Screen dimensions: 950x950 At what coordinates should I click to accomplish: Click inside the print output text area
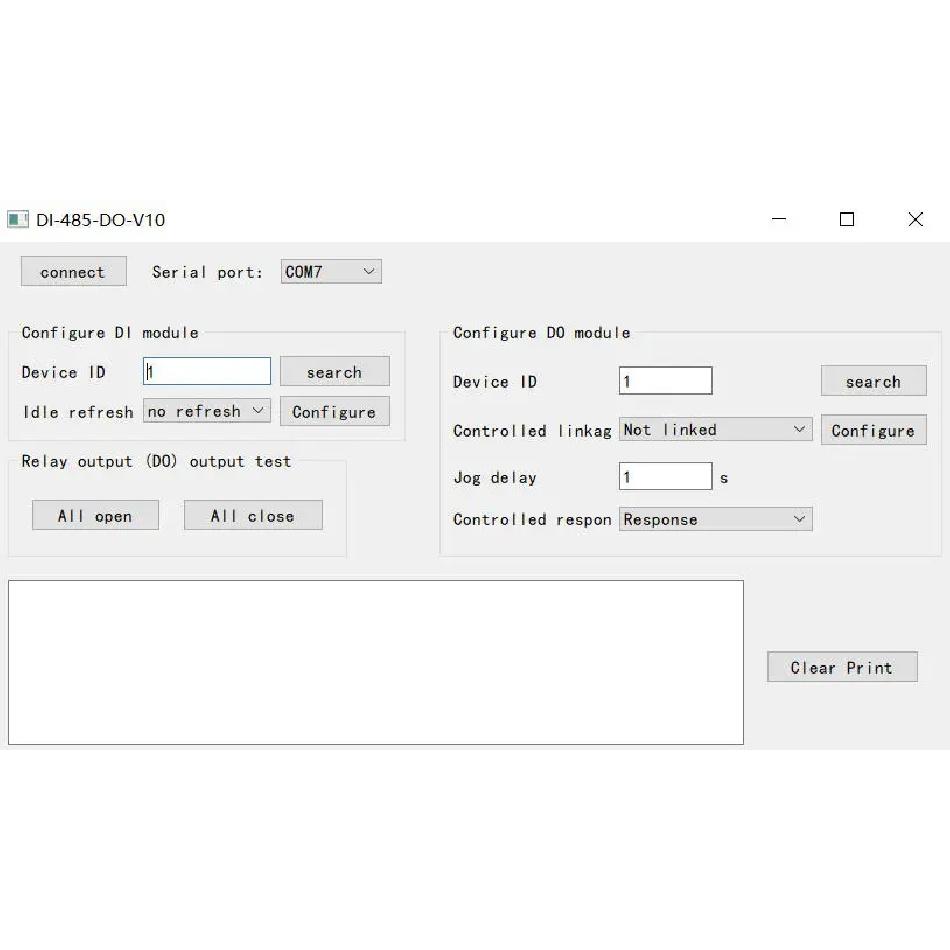pyautogui.click(x=376, y=662)
